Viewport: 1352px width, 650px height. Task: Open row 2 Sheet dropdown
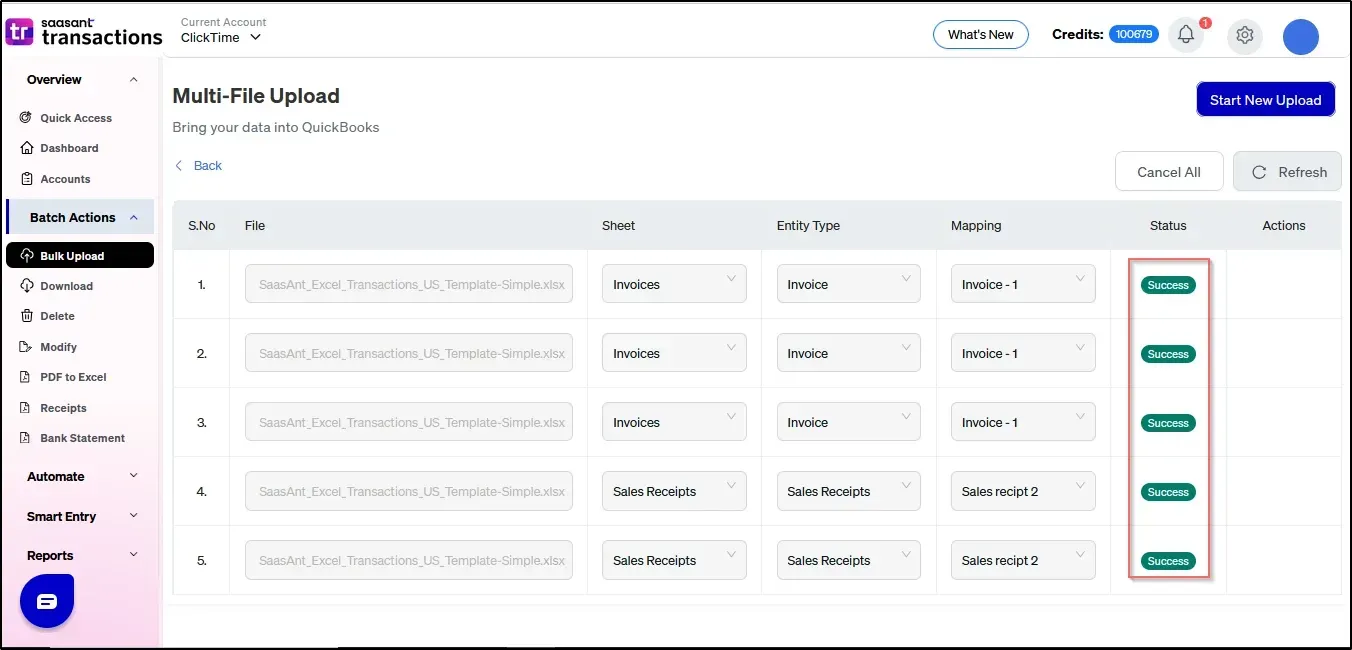(x=674, y=353)
